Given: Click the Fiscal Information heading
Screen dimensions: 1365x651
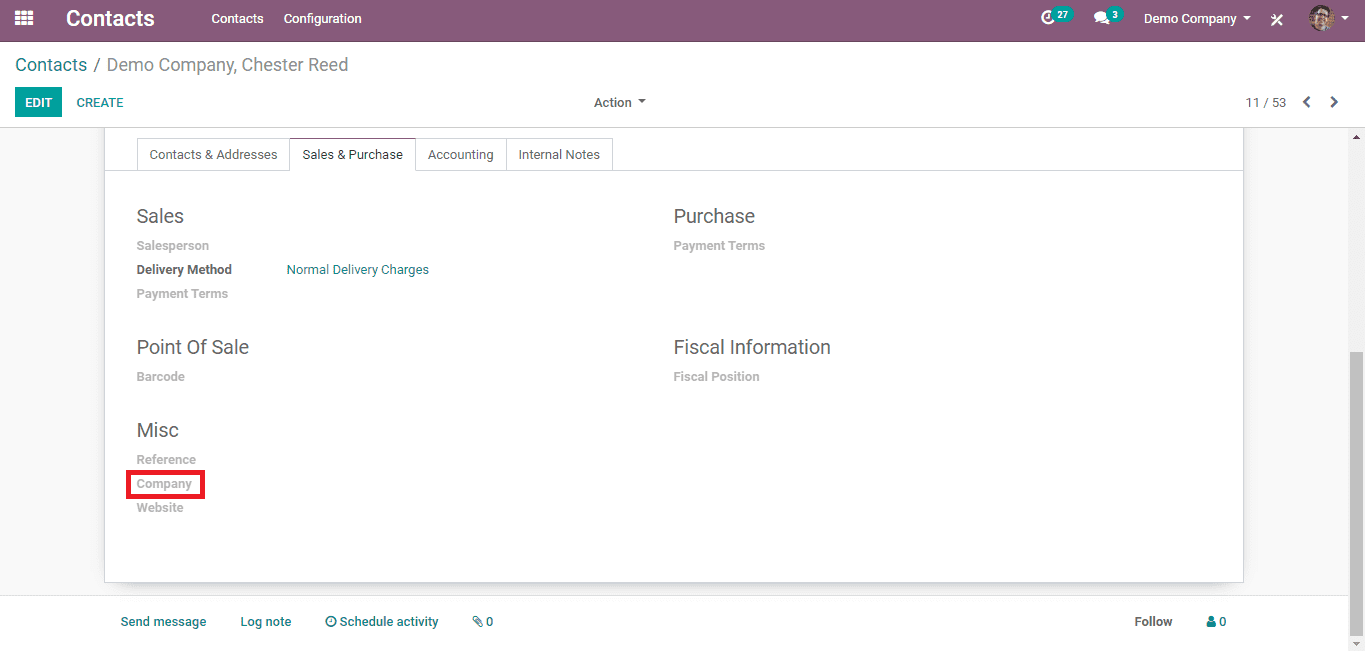Looking at the screenshot, I should pyautogui.click(x=752, y=347).
